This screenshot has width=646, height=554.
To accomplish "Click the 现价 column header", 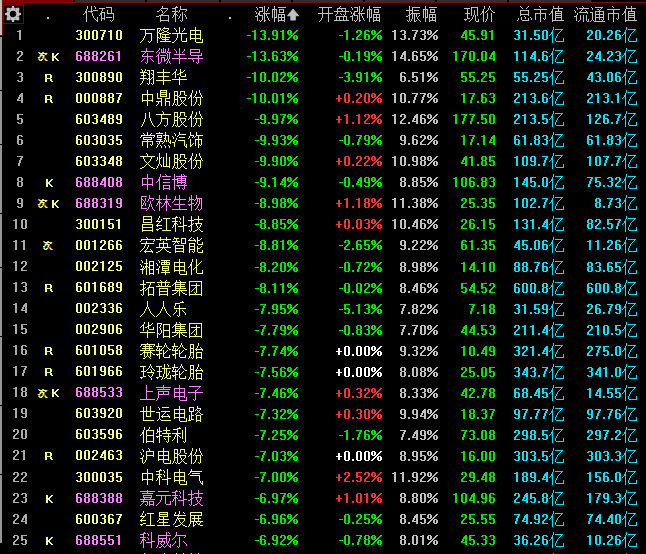I will [479, 14].
